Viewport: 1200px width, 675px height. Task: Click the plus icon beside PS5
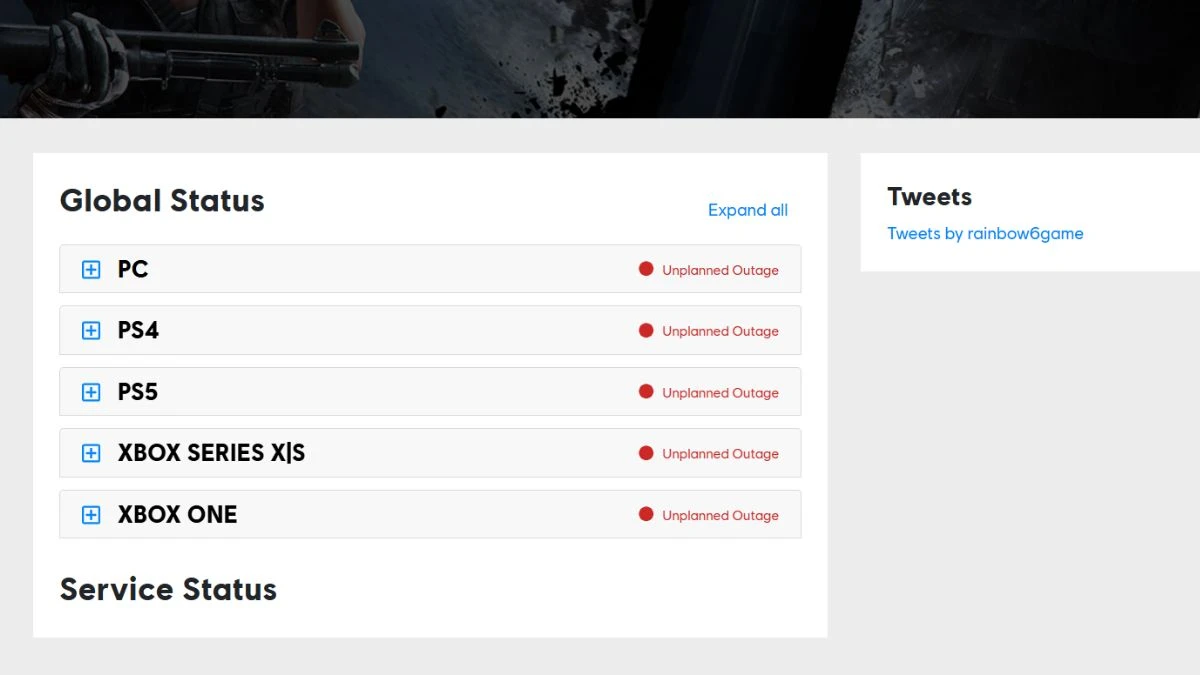coord(90,391)
